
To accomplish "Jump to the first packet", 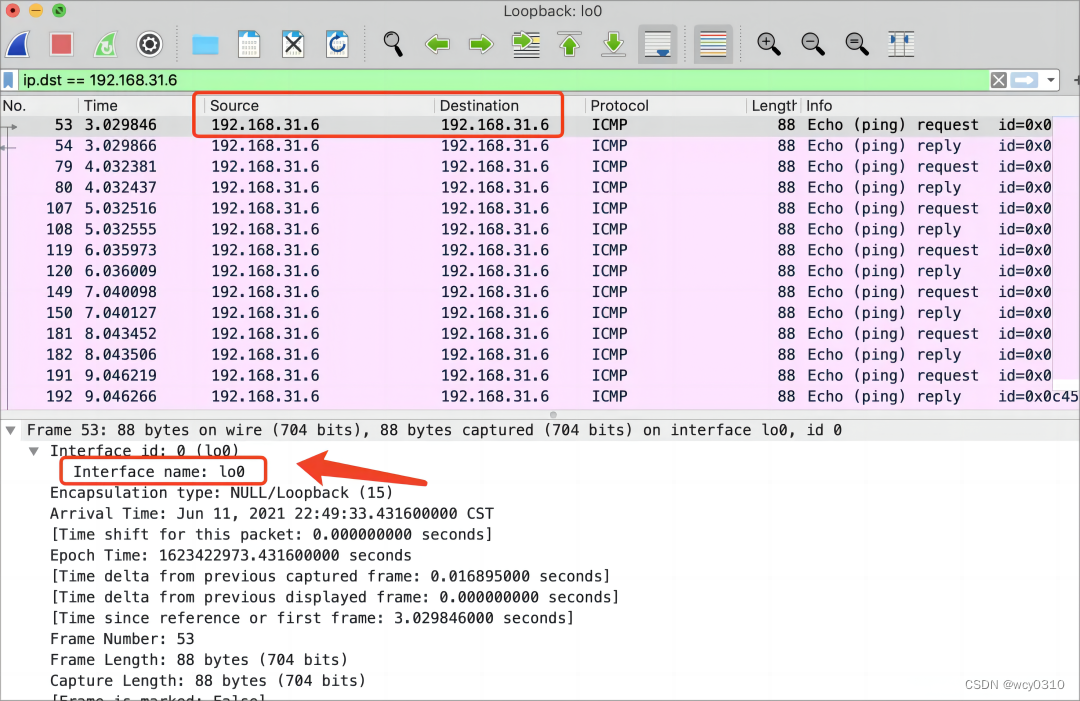I will coord(570,45).
